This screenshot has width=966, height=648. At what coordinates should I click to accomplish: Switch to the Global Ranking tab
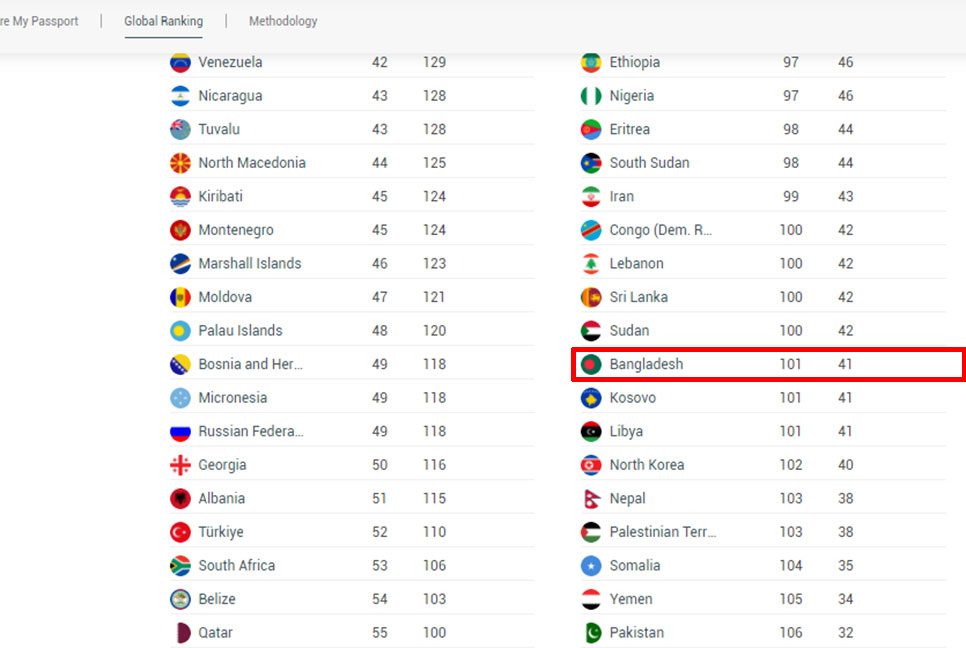click(x=163, y=21)
